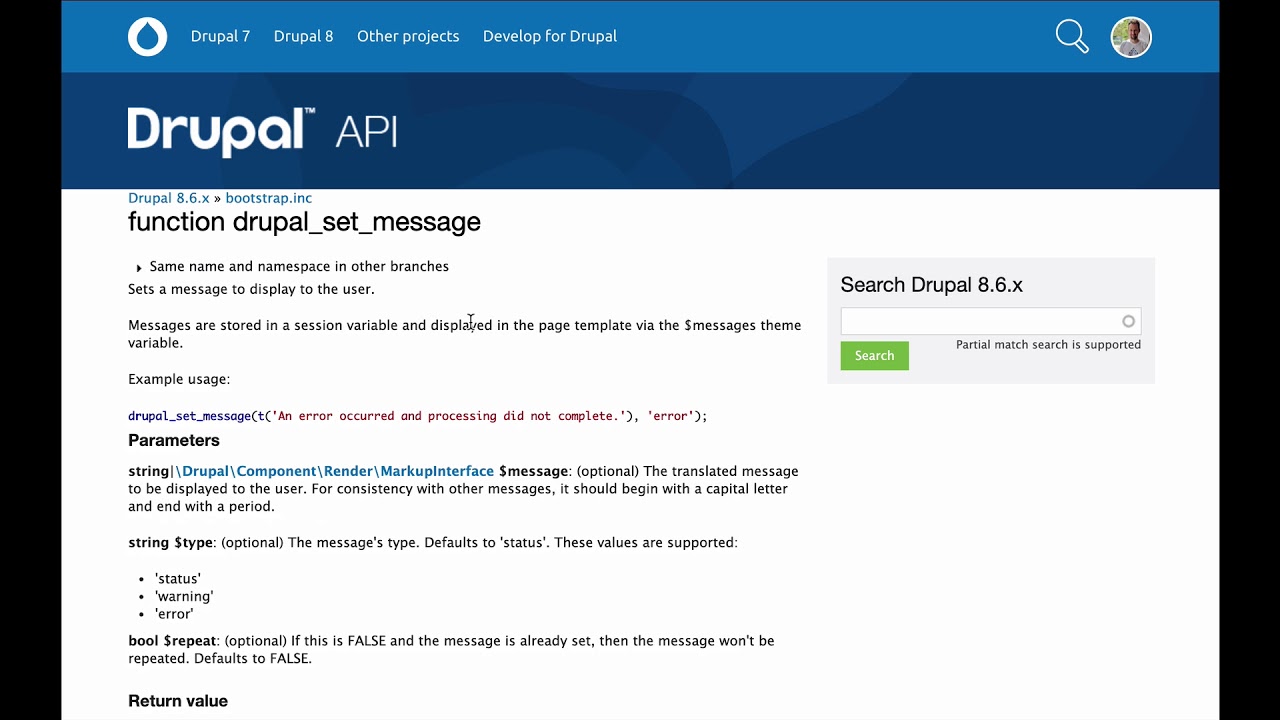Screen dimensions: 1280x720
Task: Select Develop for Drupal menu item
Action: (x=550, y=36)
